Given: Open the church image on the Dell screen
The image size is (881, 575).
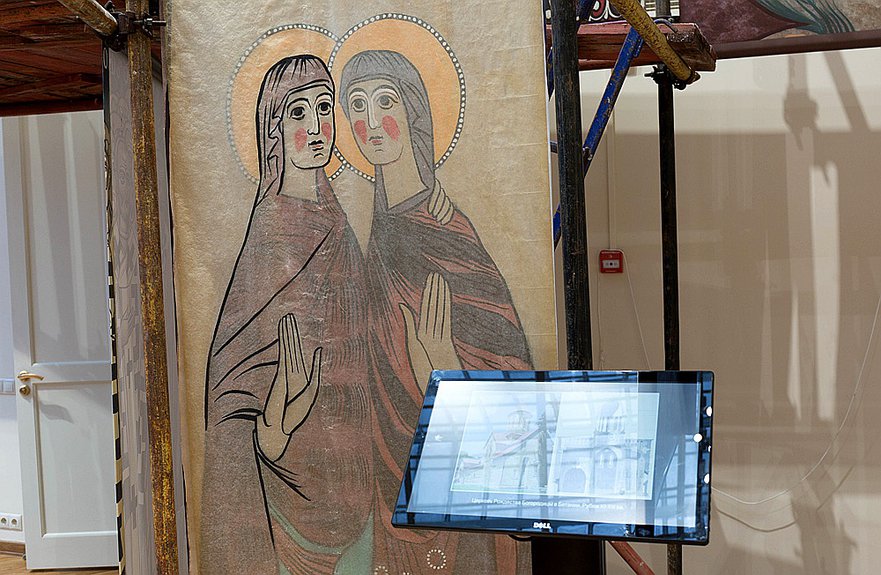Looking at the screenshot, I should click(x=555, y=444).
